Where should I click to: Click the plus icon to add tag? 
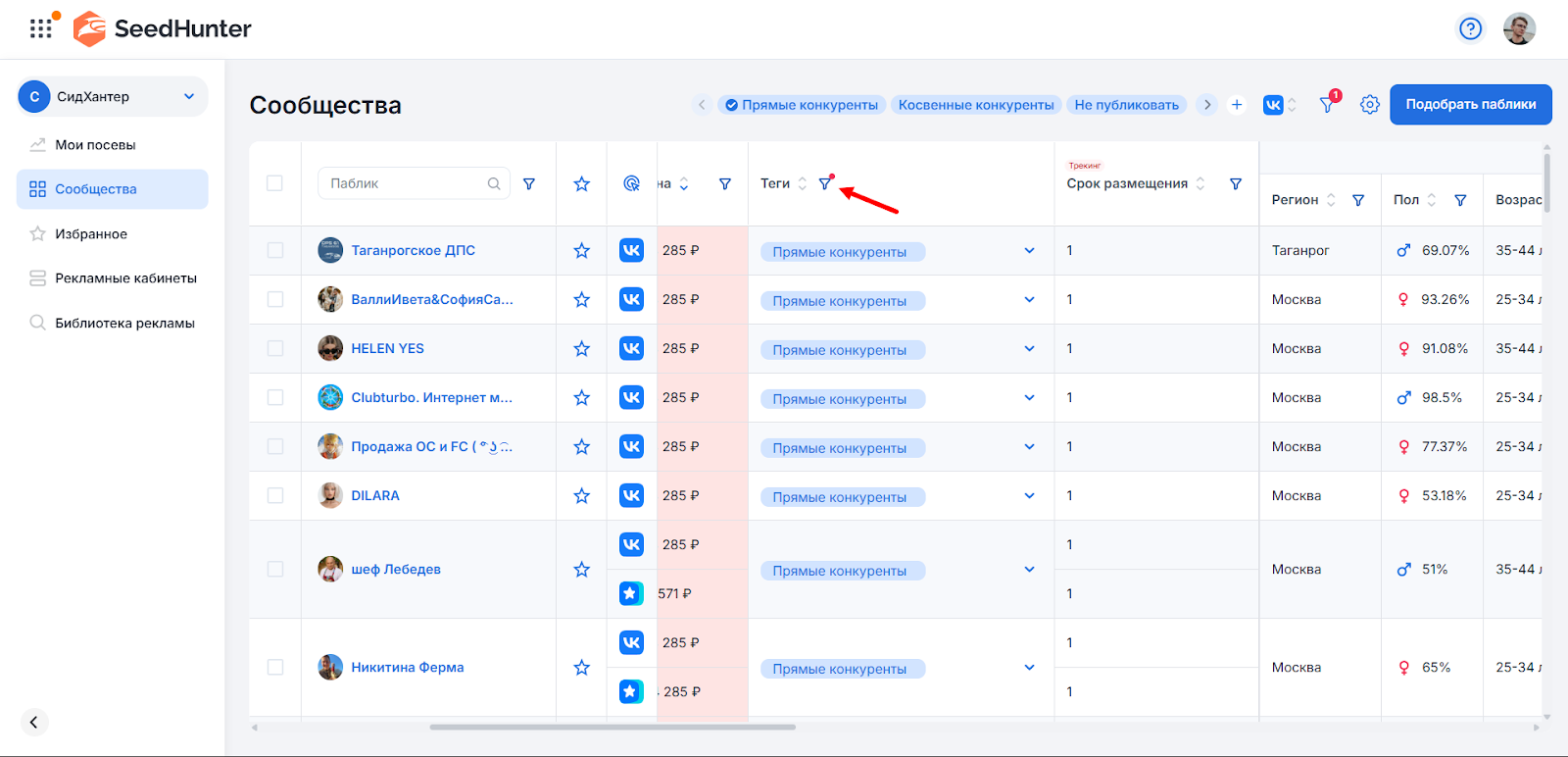pyautogui.click(x=1237, y=105)
